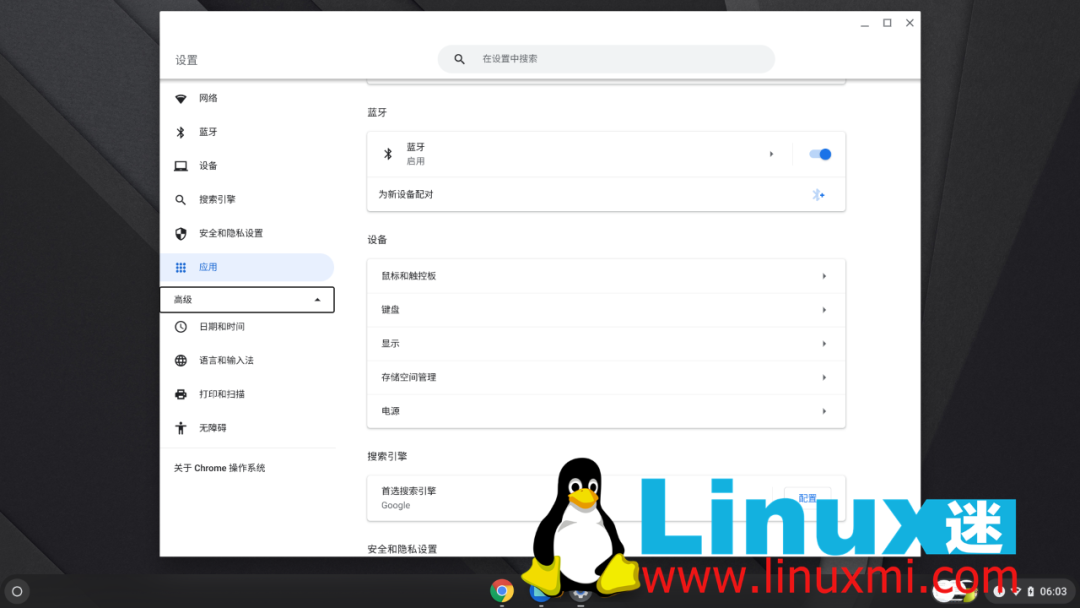
Task: Click 为新设备配对 row
Action: (606, 195)
